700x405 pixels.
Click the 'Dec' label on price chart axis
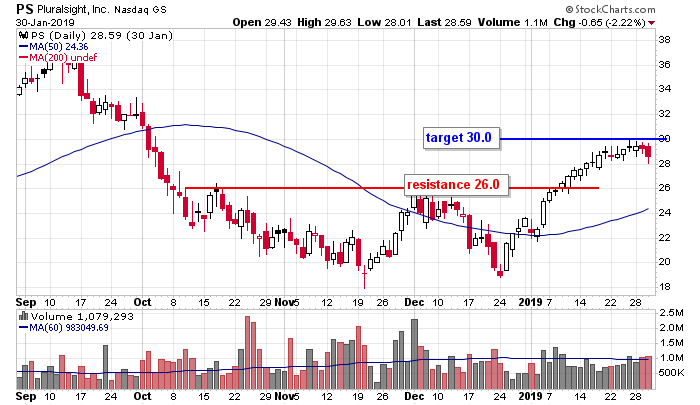(x=414, y=302)
